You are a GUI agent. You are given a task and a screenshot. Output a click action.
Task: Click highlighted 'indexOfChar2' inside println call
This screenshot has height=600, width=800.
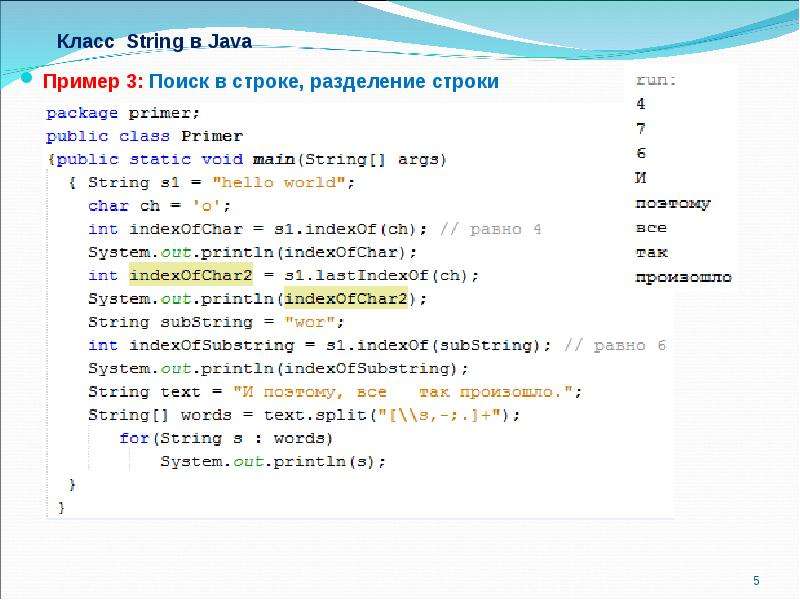click(346, 298)
